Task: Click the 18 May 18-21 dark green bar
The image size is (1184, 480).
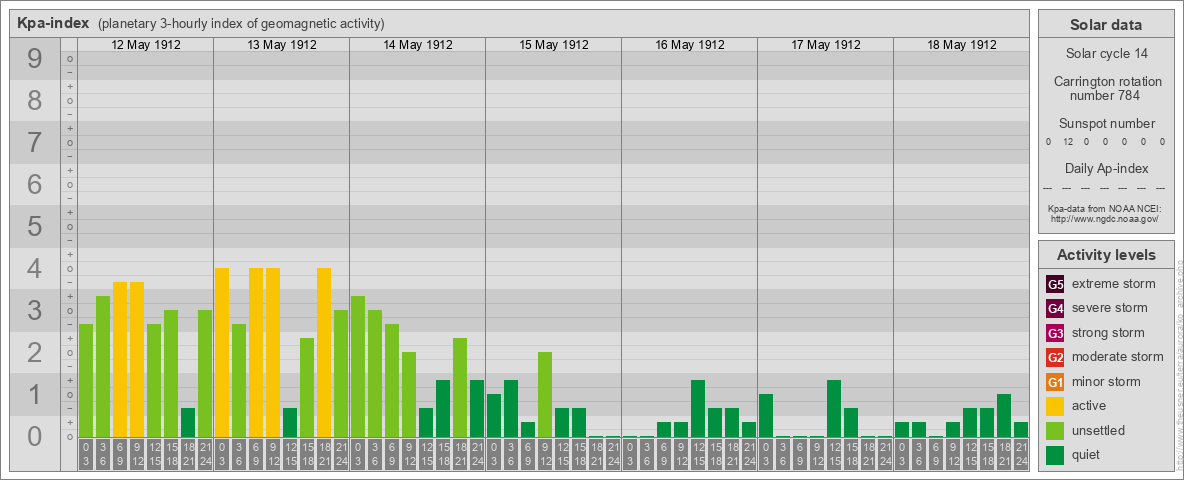Action: (1004, 415)
